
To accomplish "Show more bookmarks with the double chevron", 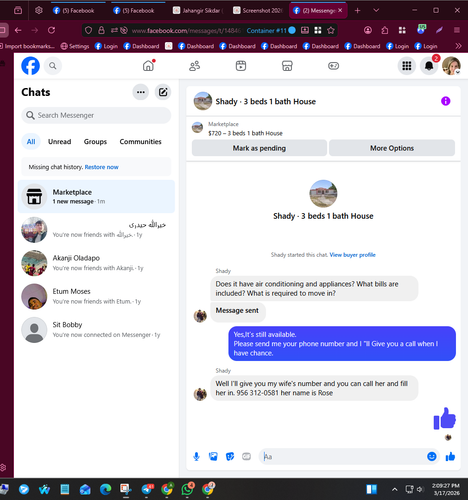I will coord(458,46).
